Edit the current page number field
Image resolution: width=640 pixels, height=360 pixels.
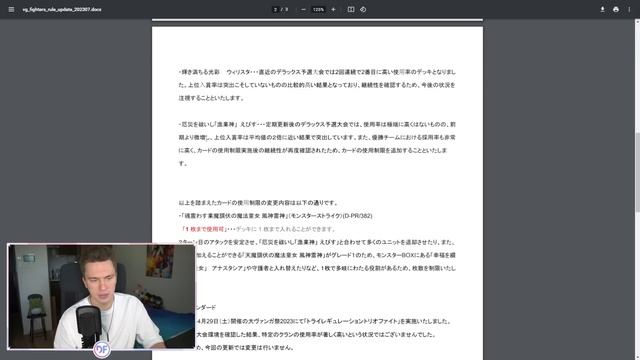point(276,9)
